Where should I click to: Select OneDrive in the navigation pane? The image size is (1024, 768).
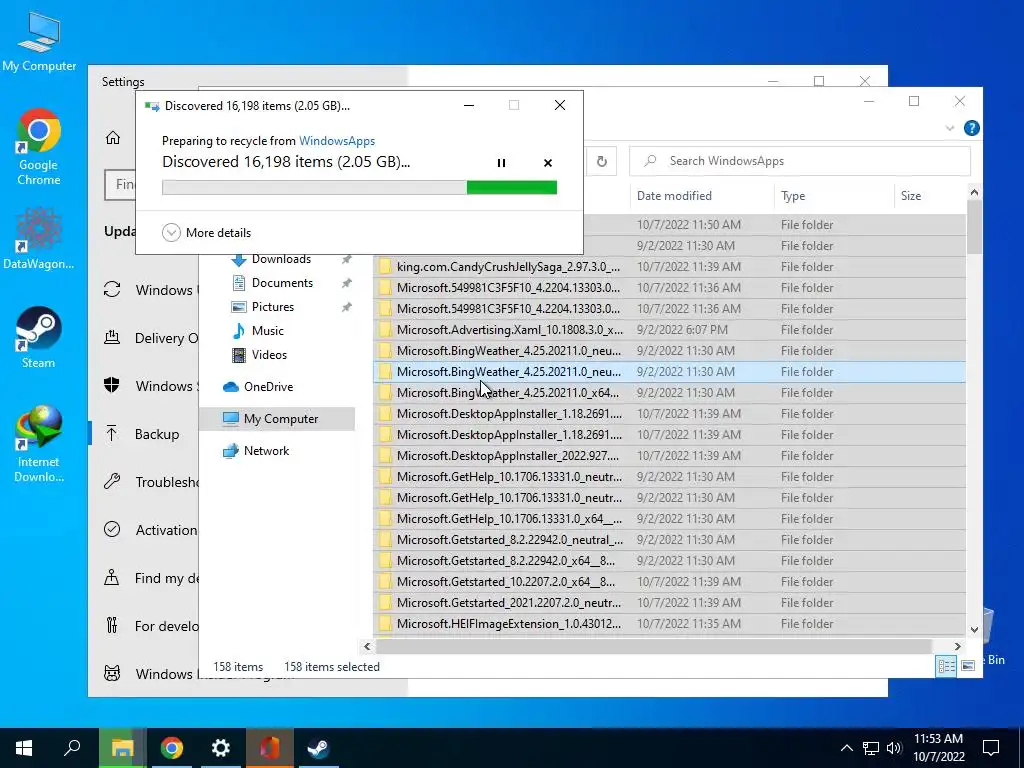tap(268, 387)
